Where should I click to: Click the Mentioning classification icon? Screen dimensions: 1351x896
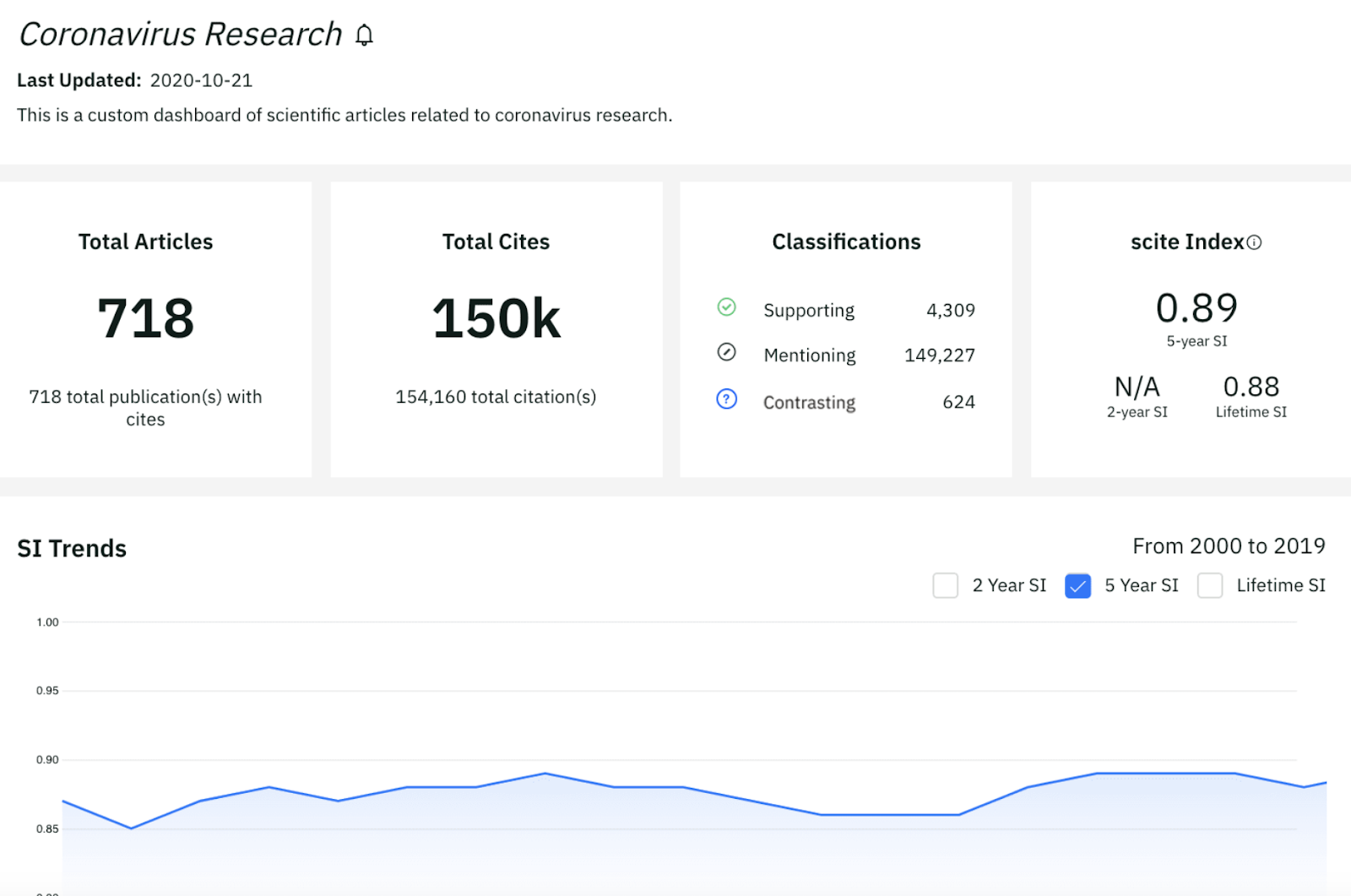tap(726, 352)
